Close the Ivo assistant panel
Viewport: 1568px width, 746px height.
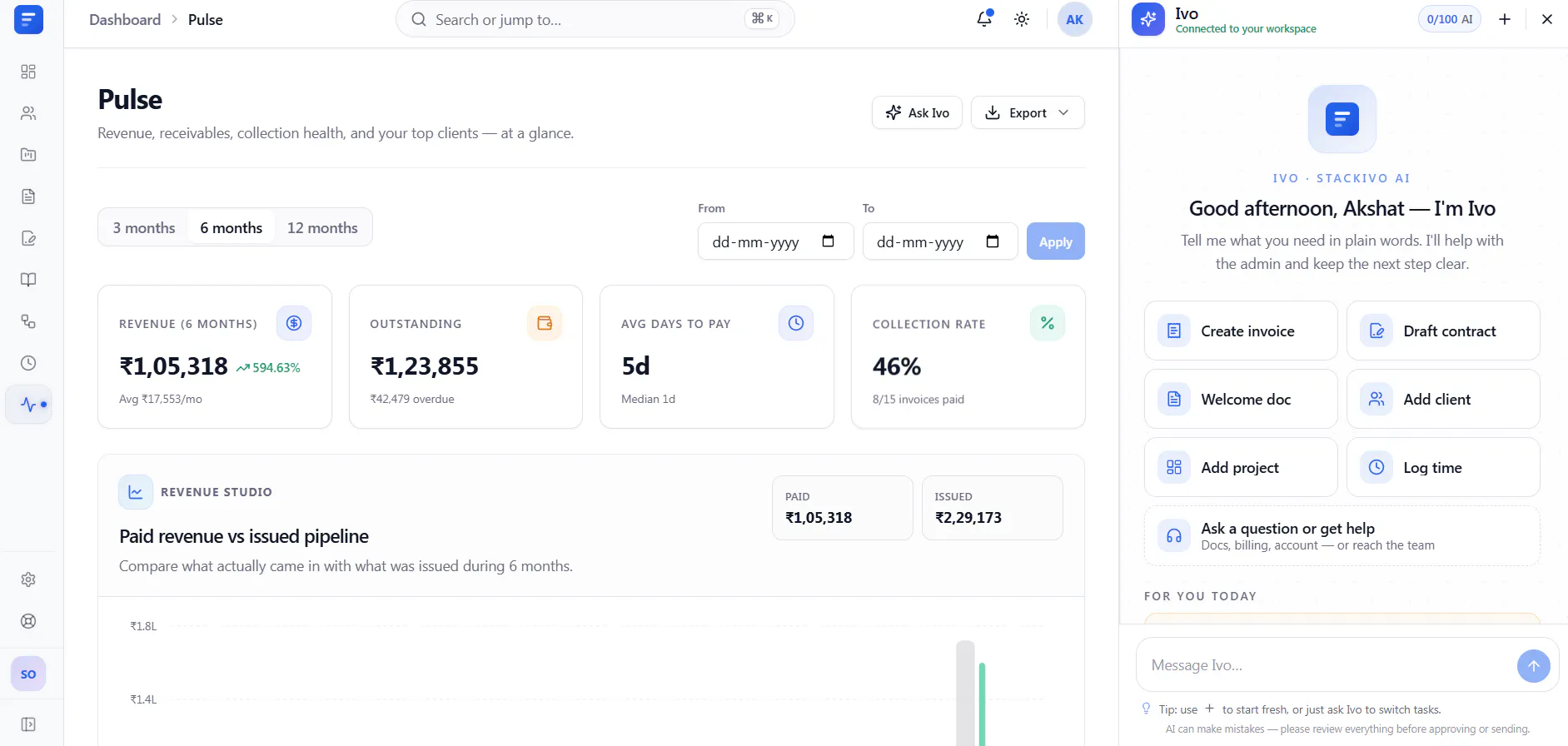pyautogui.click(x=1547, y=19)
